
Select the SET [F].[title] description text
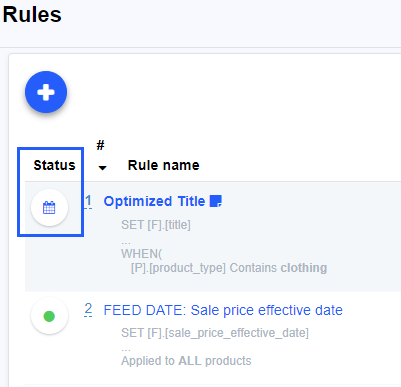156,225
